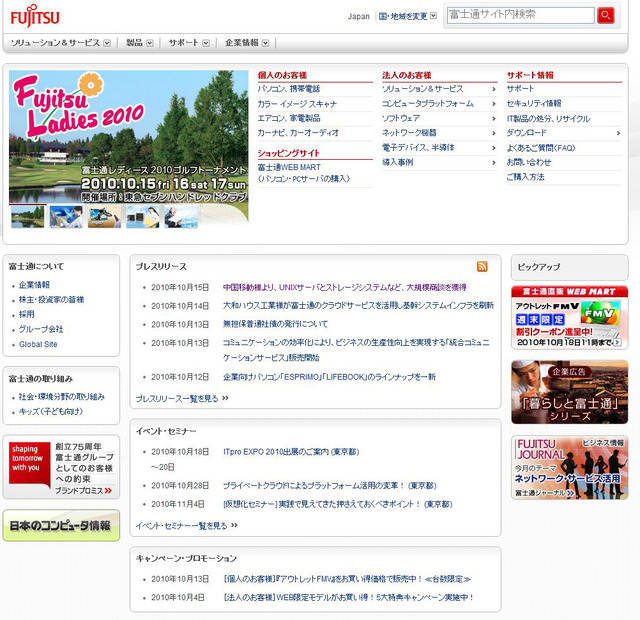Open よくあるご質問(FAQ) link

click(x=541, y=148)
